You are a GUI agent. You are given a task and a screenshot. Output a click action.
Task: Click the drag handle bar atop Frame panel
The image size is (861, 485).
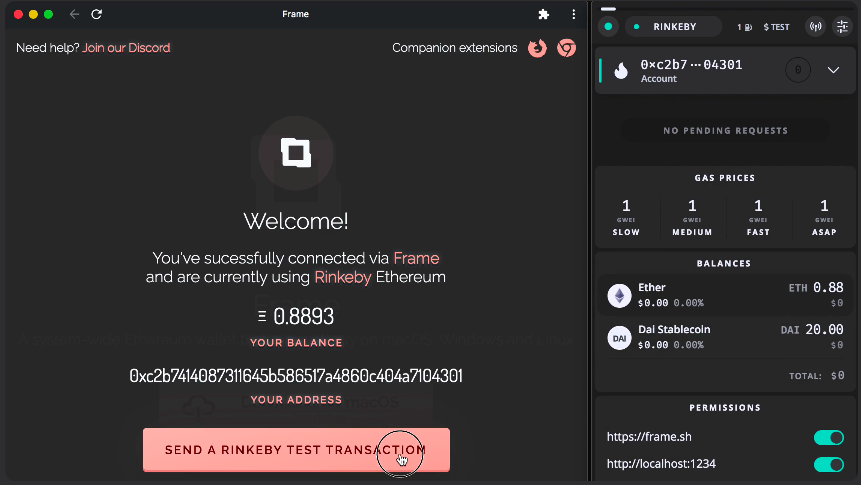click(x=608, y=9)
